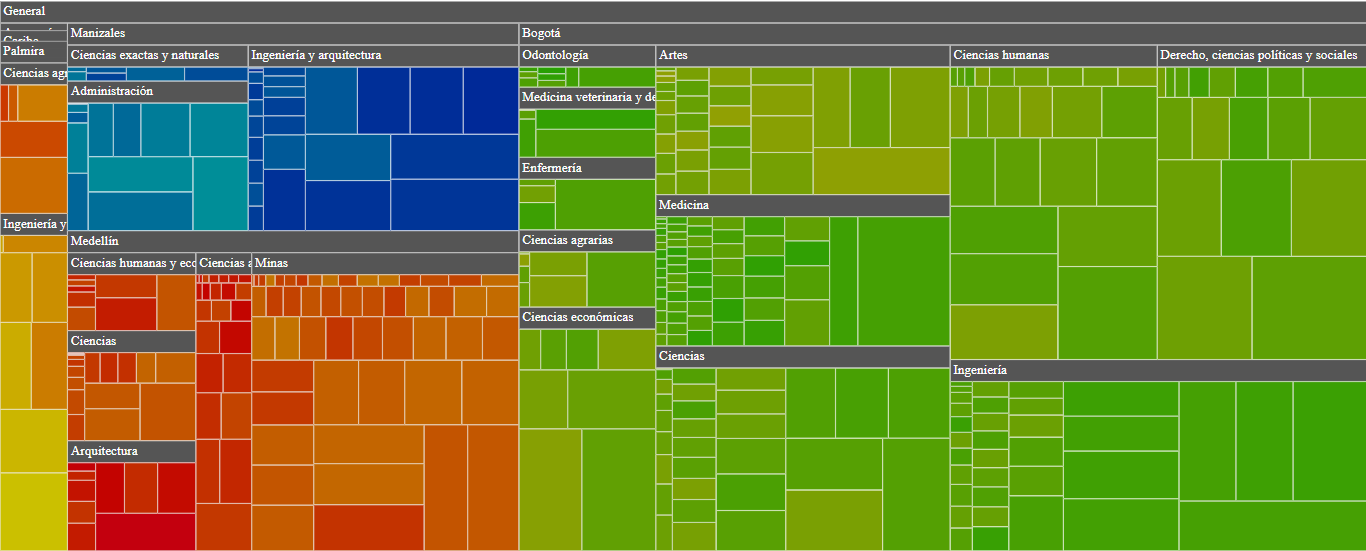The width and height of the screenshot is (1366, 551).
Task: Click the Medicina faculty header
Action: (802, 205)
